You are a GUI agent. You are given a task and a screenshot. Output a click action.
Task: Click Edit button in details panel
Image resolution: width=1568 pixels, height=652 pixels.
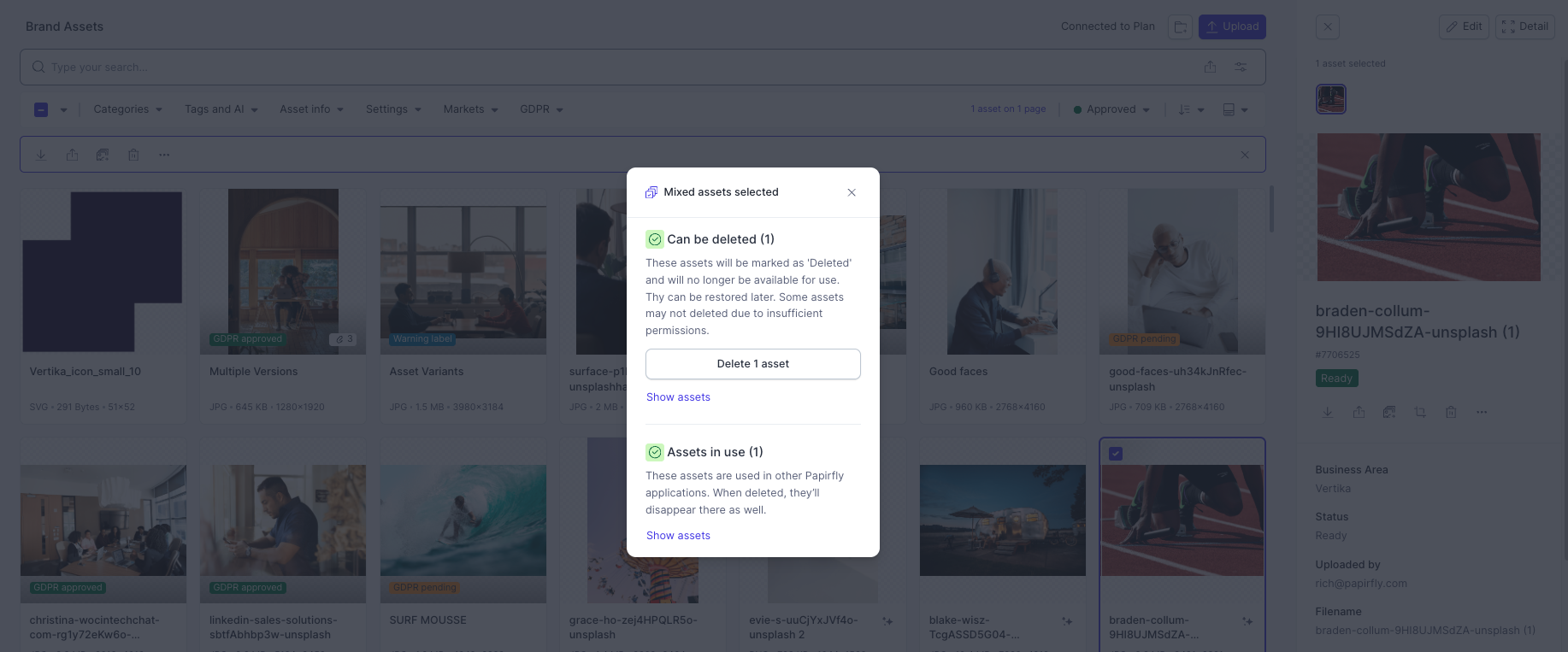1464,26
